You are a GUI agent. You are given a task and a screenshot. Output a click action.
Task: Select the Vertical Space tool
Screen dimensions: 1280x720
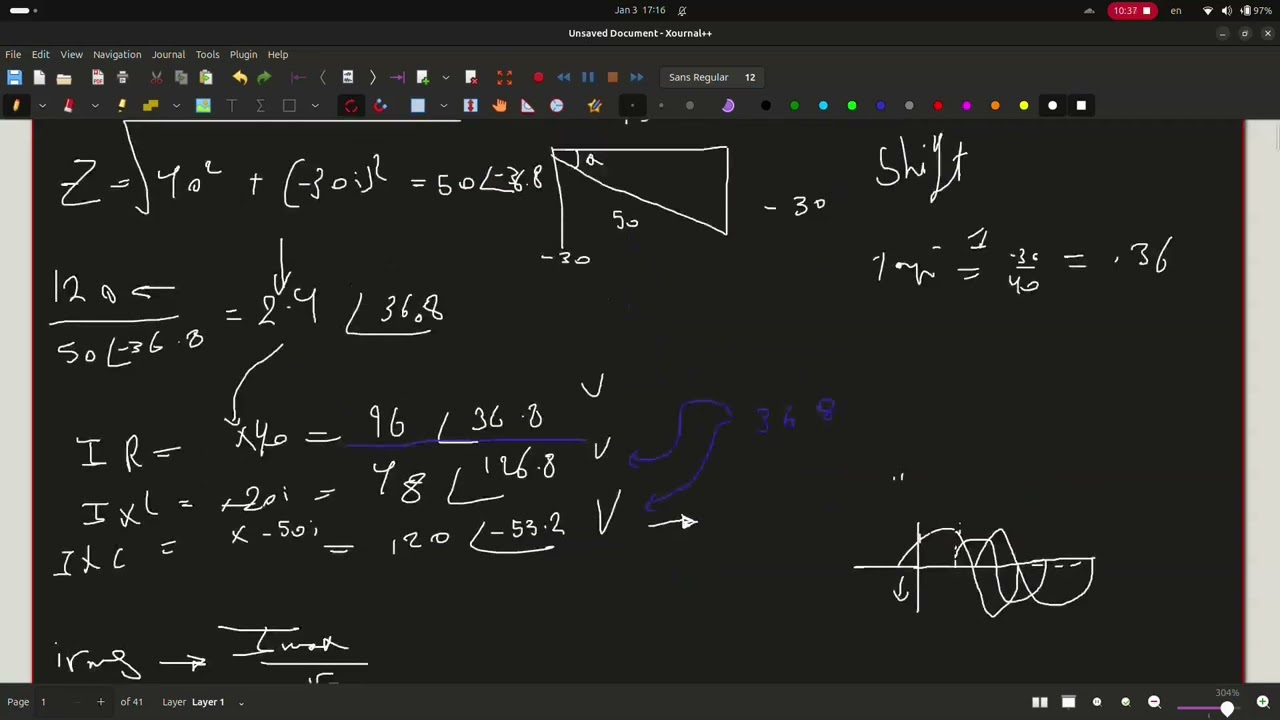coord(471,105)
